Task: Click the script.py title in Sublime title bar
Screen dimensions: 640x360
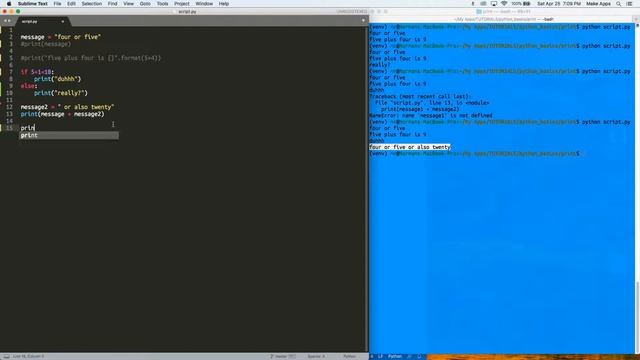Action: (187, 12)
